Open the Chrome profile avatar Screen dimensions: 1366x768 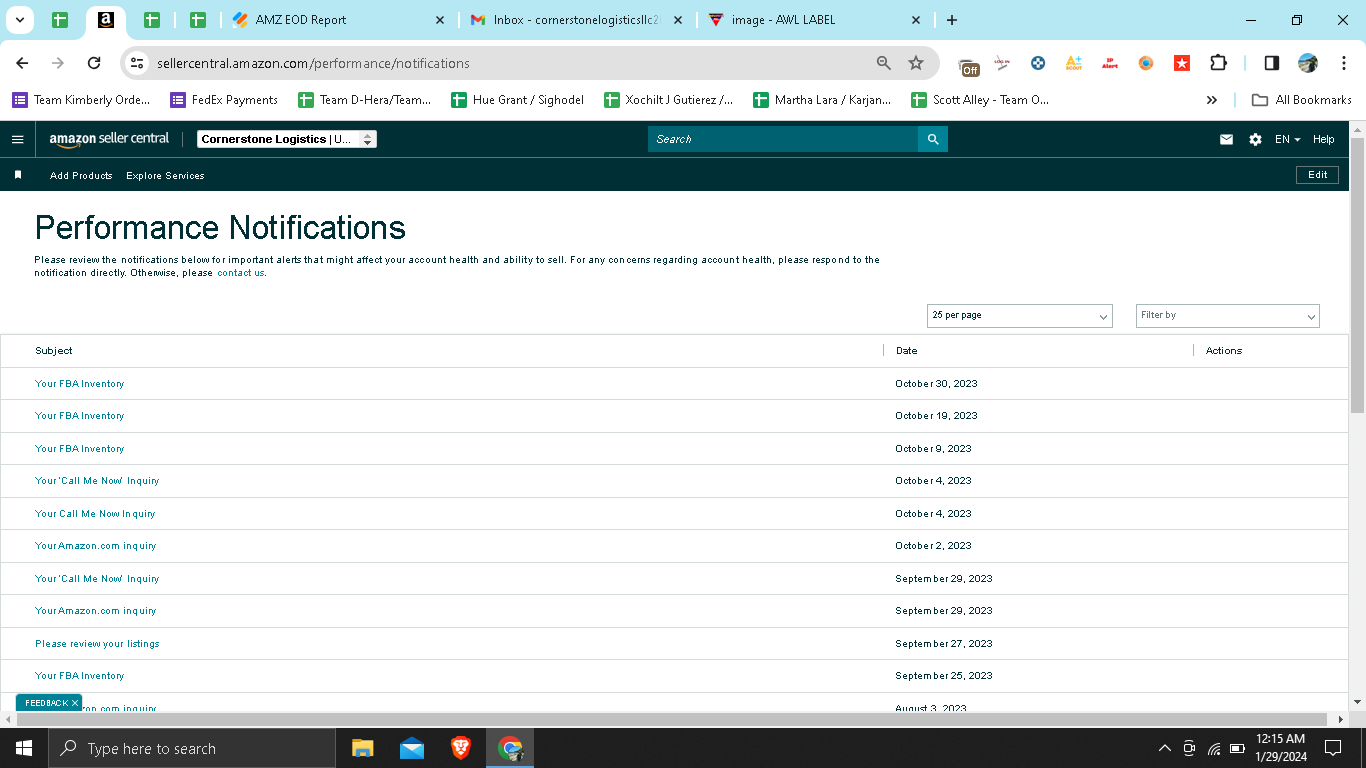1308,63
